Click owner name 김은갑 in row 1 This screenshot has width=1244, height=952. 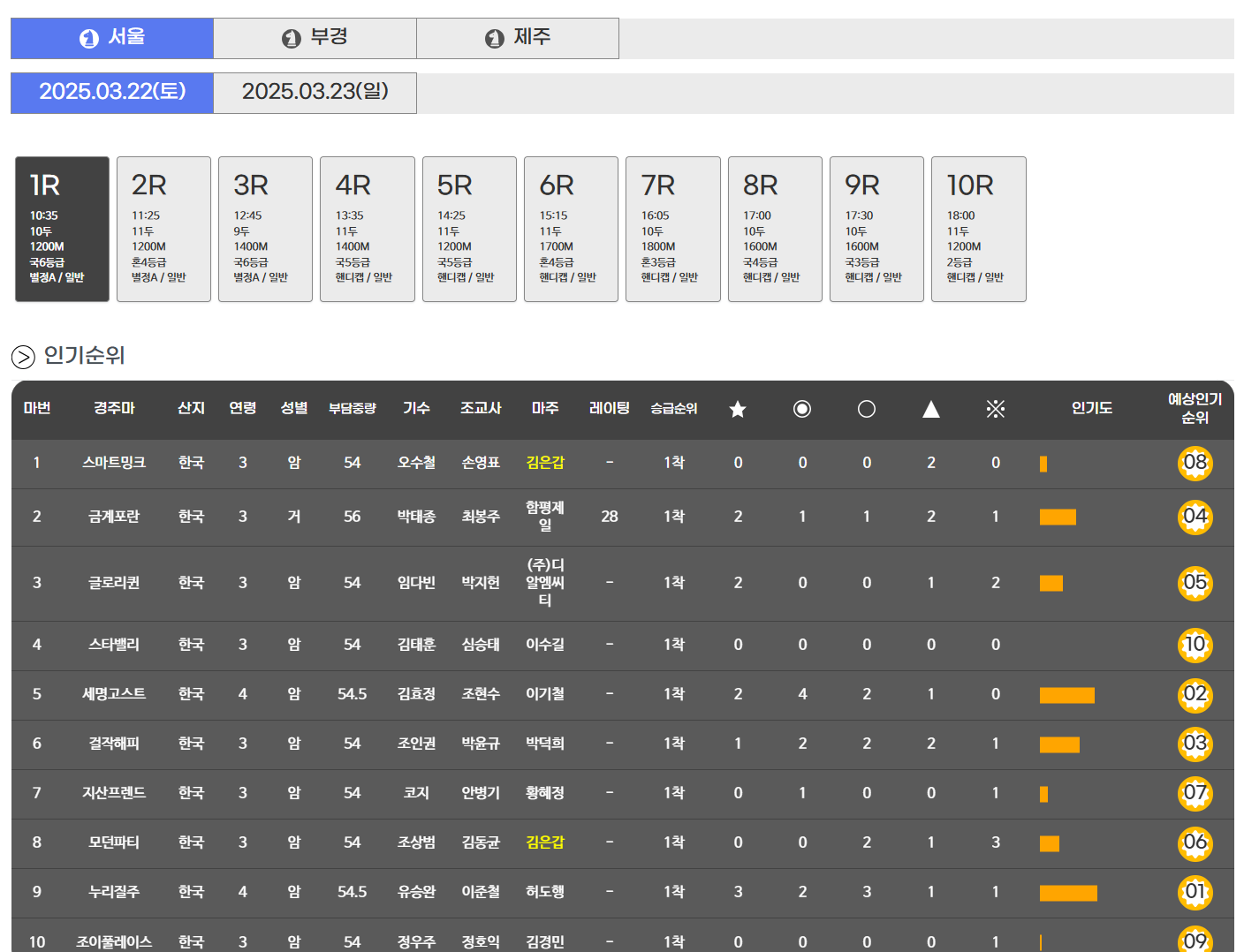[545, 463]
